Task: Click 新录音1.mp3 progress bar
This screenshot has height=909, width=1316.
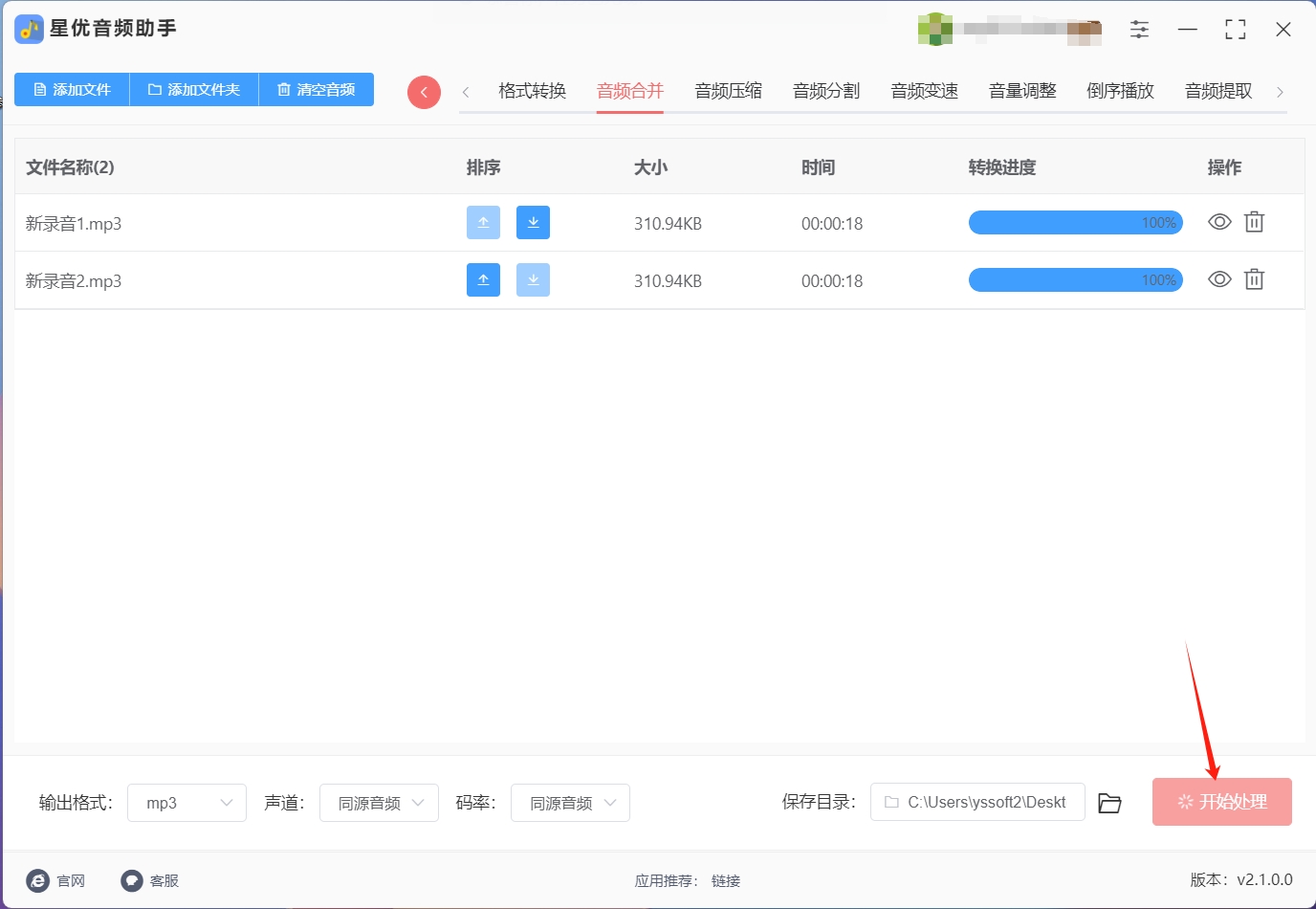Action: [1076, 223]
